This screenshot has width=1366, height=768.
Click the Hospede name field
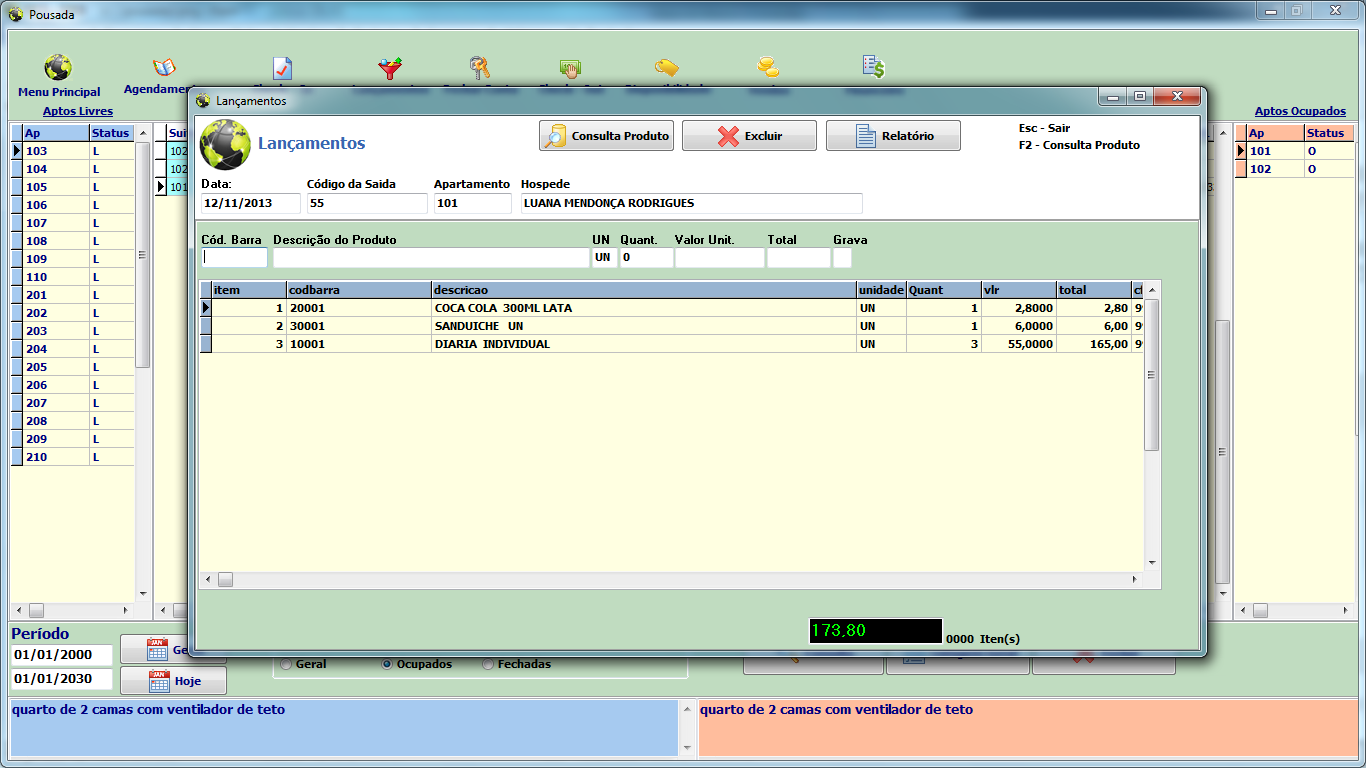tap(692, 203)
